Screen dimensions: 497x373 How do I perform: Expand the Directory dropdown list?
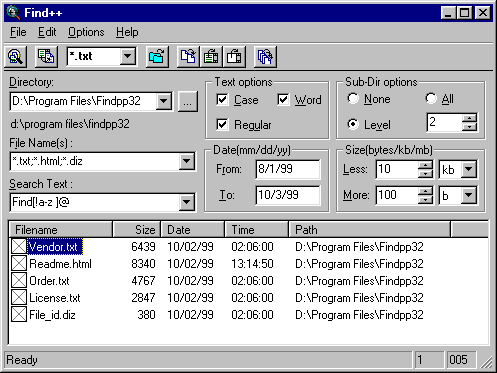tap(164, 101)
